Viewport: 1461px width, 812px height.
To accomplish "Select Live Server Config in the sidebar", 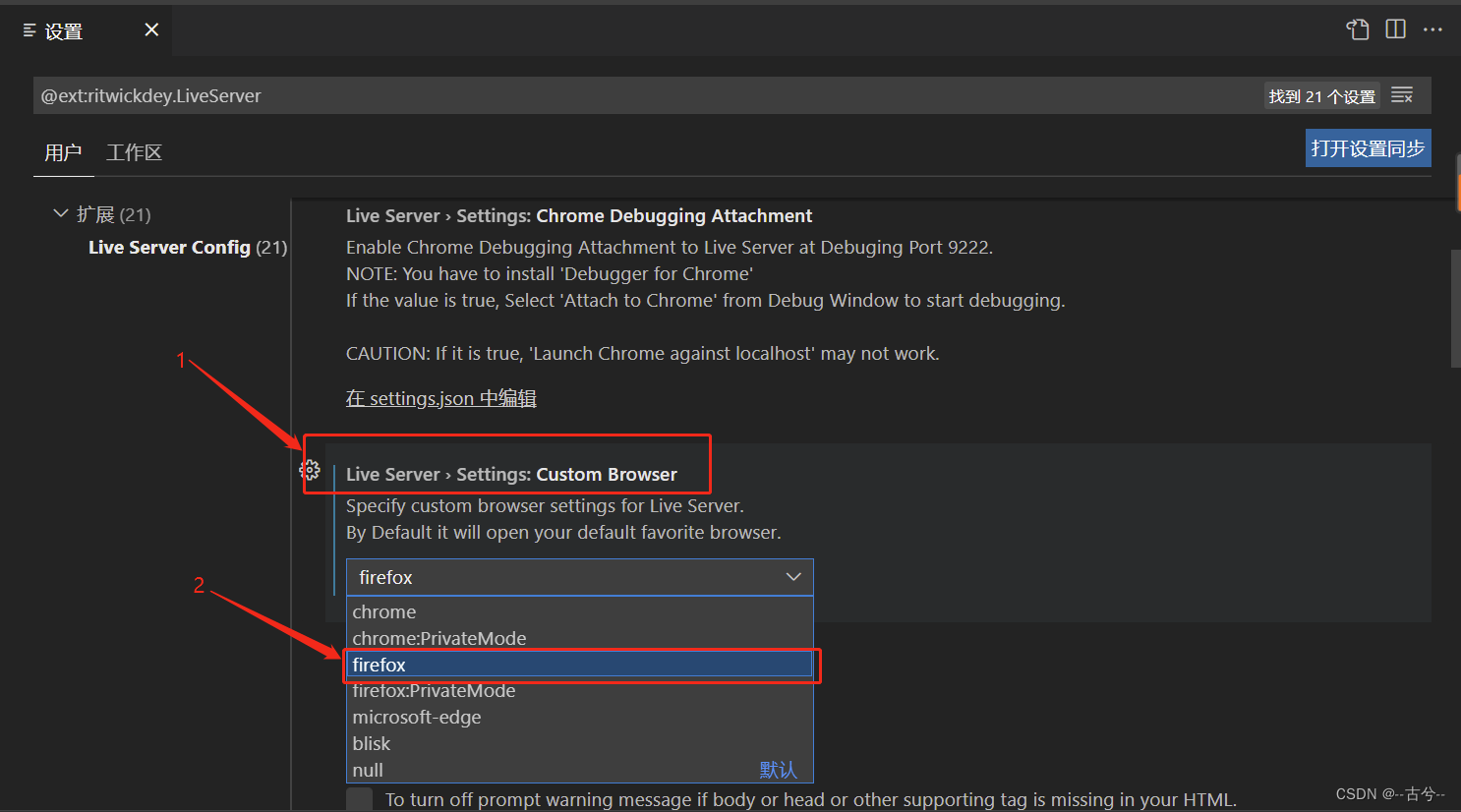I will (169, 247).
